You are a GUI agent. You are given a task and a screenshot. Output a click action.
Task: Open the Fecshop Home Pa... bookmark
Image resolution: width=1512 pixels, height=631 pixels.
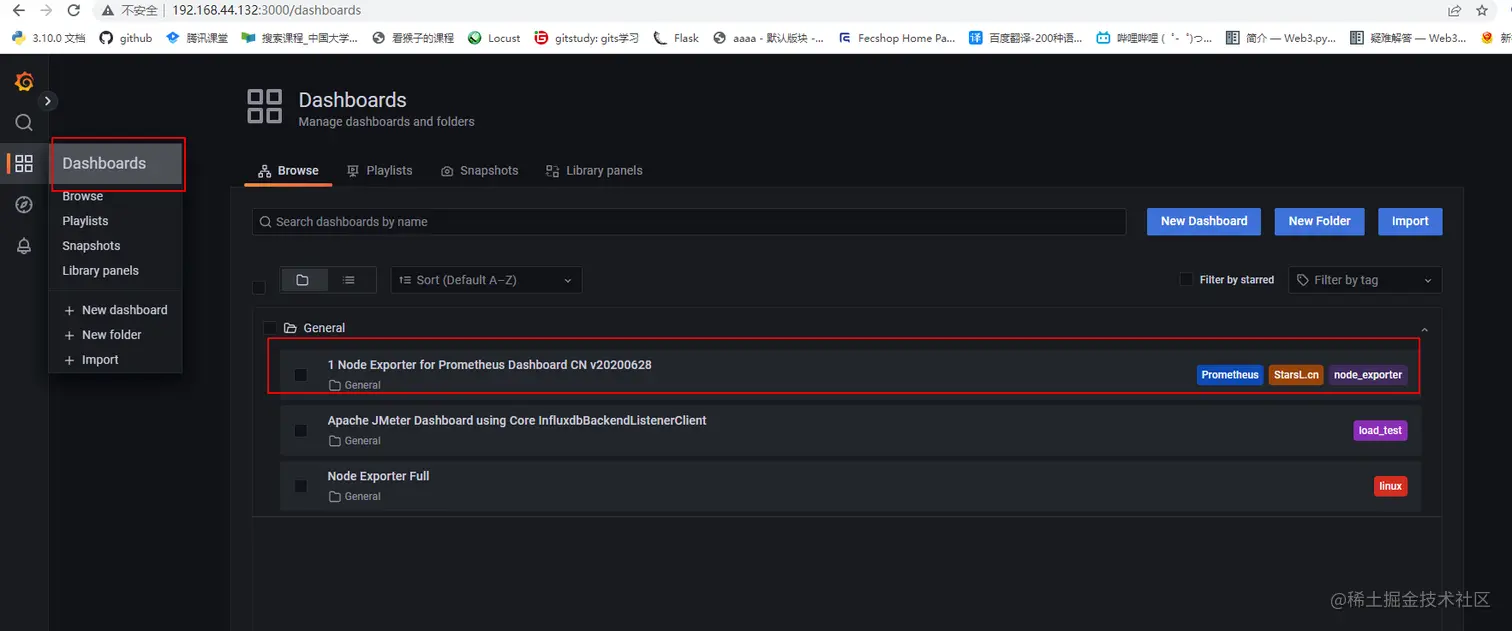coord(897,38)
